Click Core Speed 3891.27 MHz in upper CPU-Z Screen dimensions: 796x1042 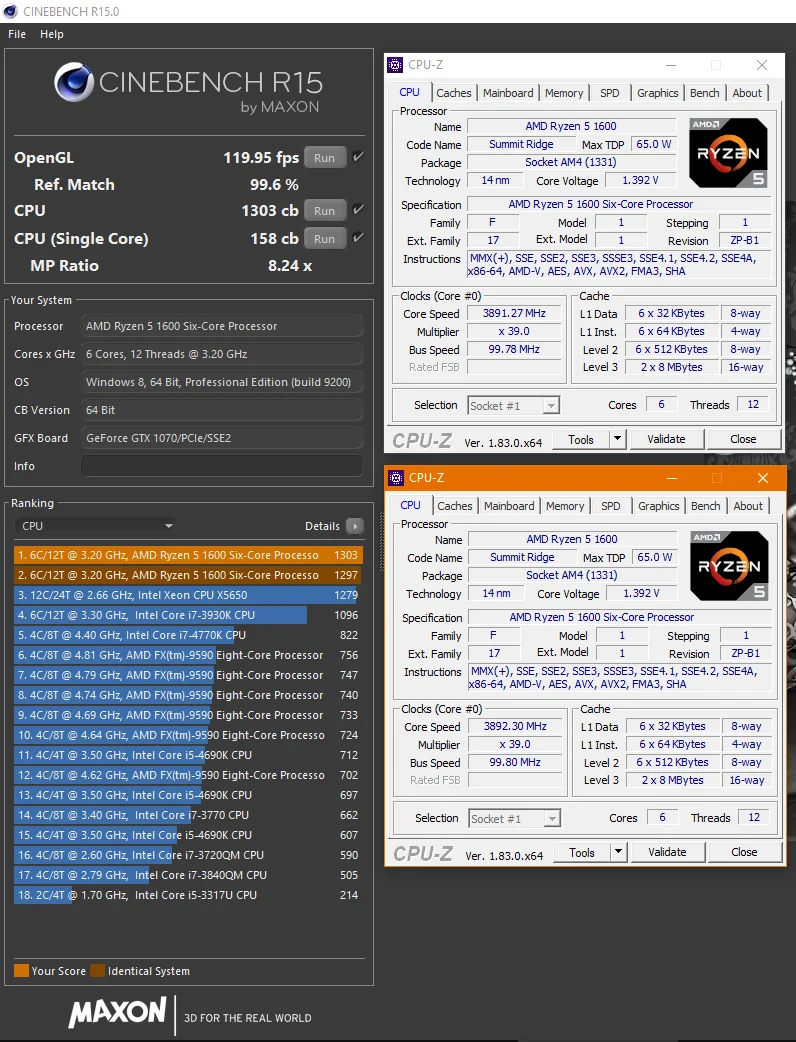tap(514, 313)
